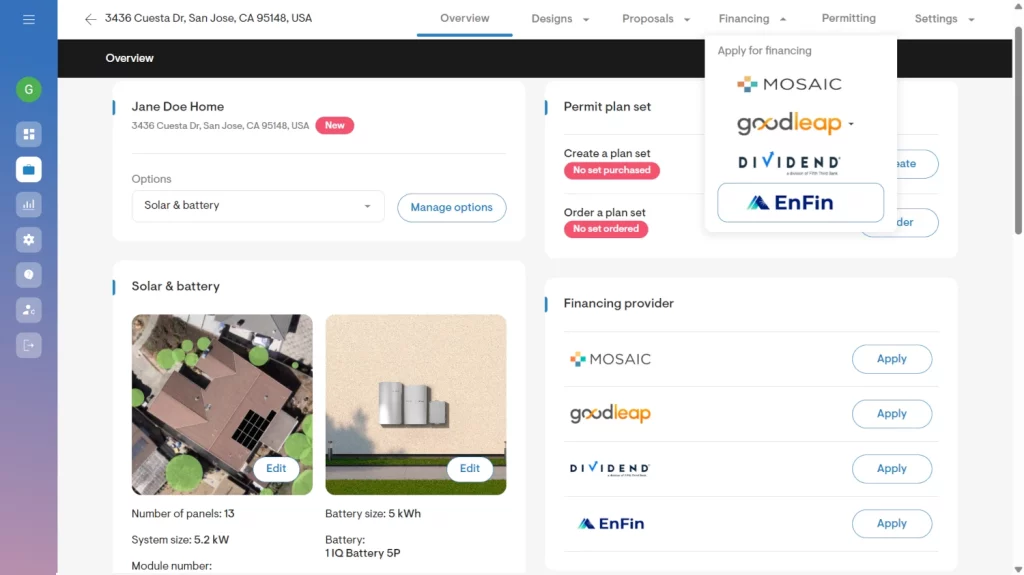
Task: Choose Mosaic in Apply for financing menu
Action: click(789, 85)
